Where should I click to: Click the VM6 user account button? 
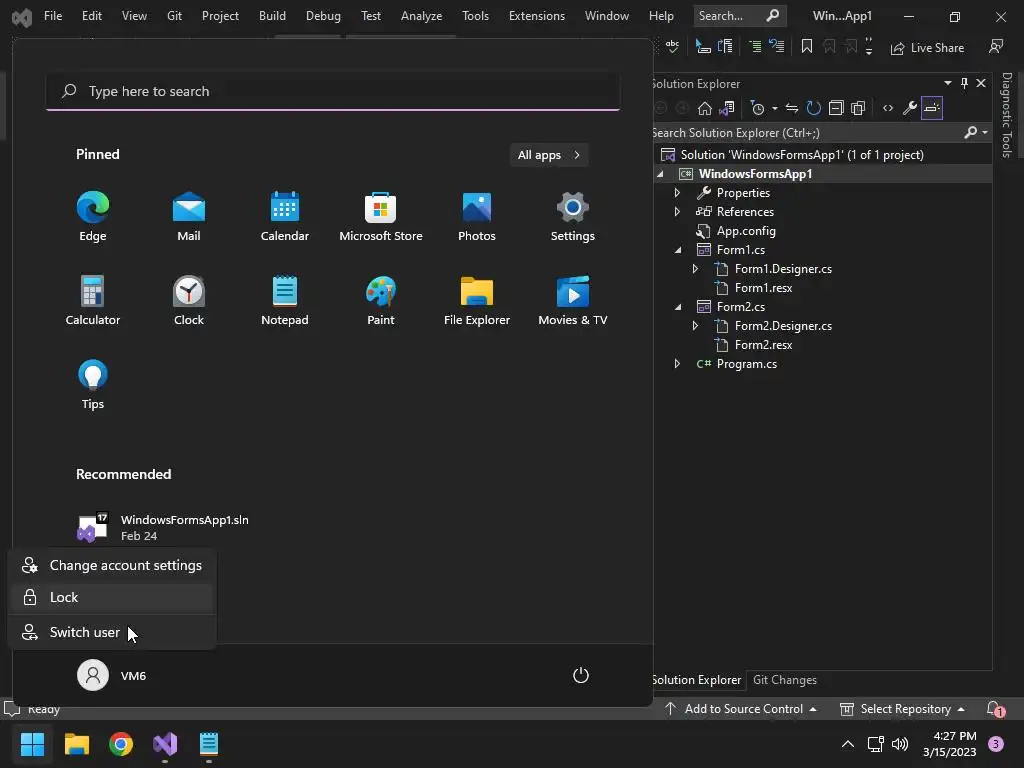[112, 675]
